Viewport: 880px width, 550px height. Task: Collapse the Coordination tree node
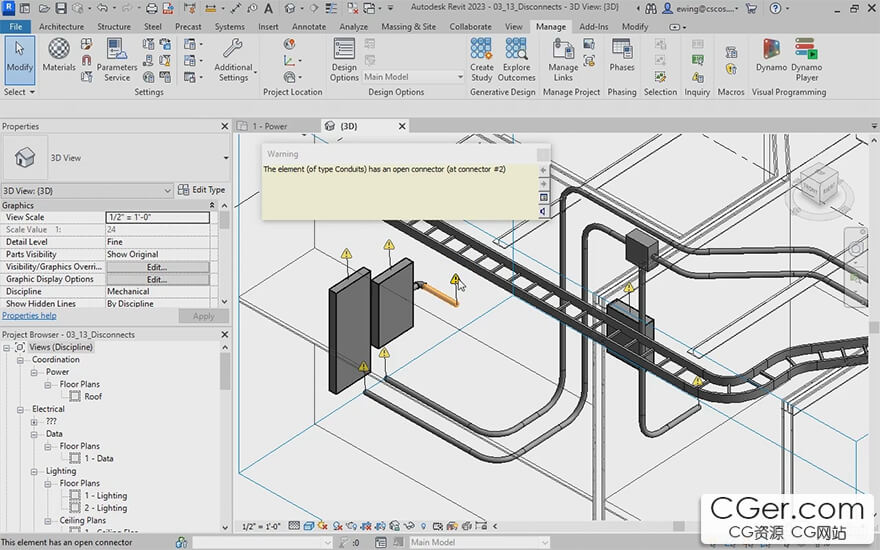[x=21, y=360]
